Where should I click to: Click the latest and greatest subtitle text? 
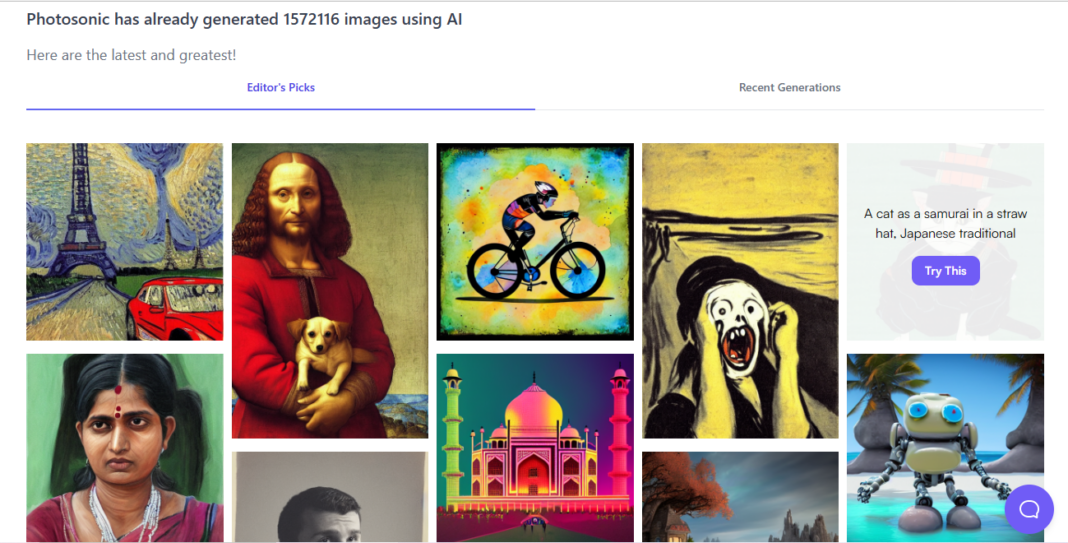[131, 55]
